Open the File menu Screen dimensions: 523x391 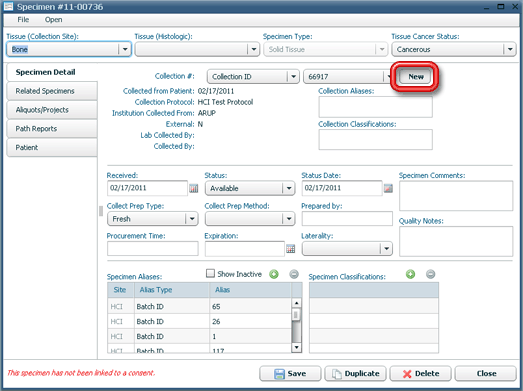tap(23, 20)
